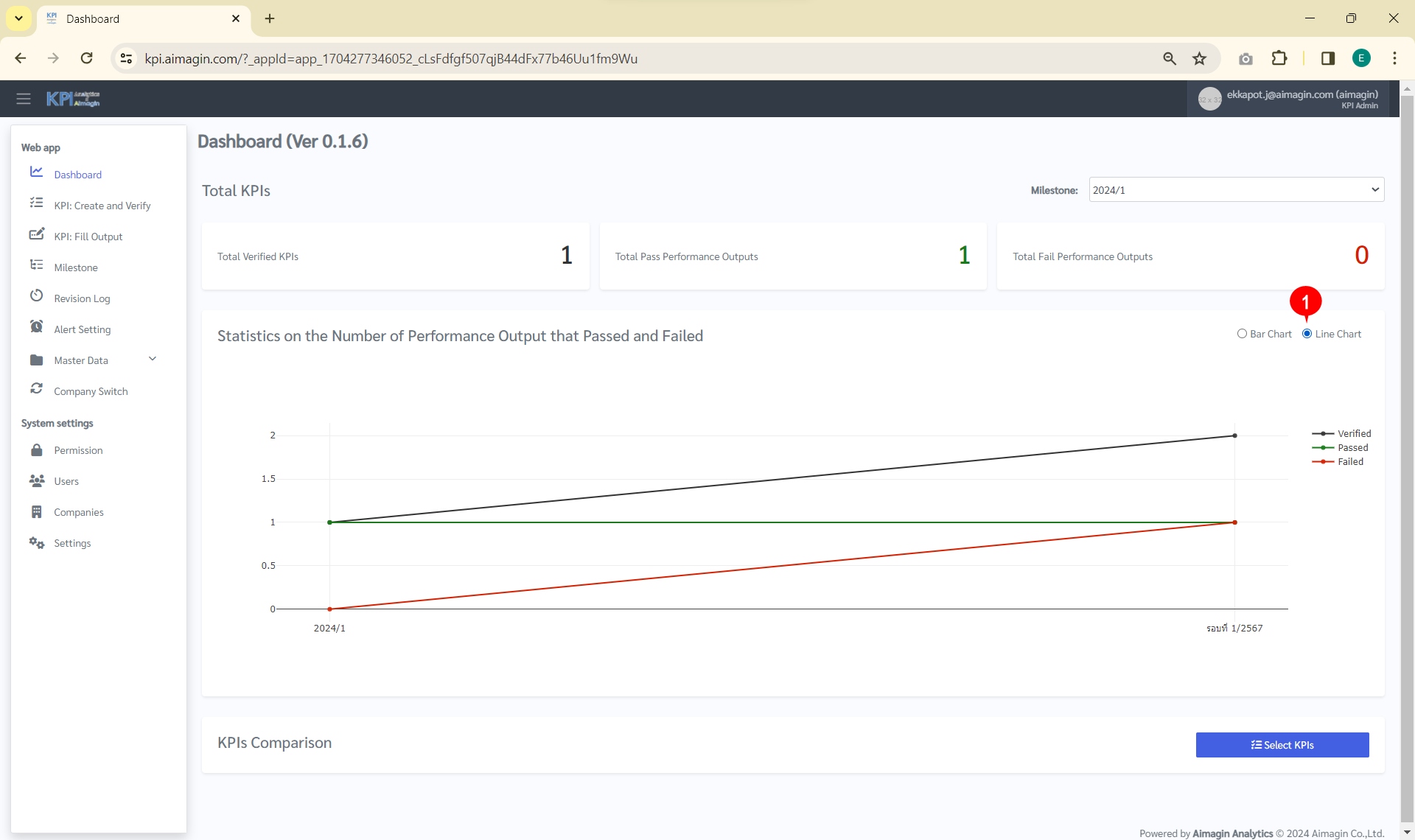The height and width of the screenshot is (840, 1415).
Task: Click the page vertical scrollbar
Action: coord(1407,460)
